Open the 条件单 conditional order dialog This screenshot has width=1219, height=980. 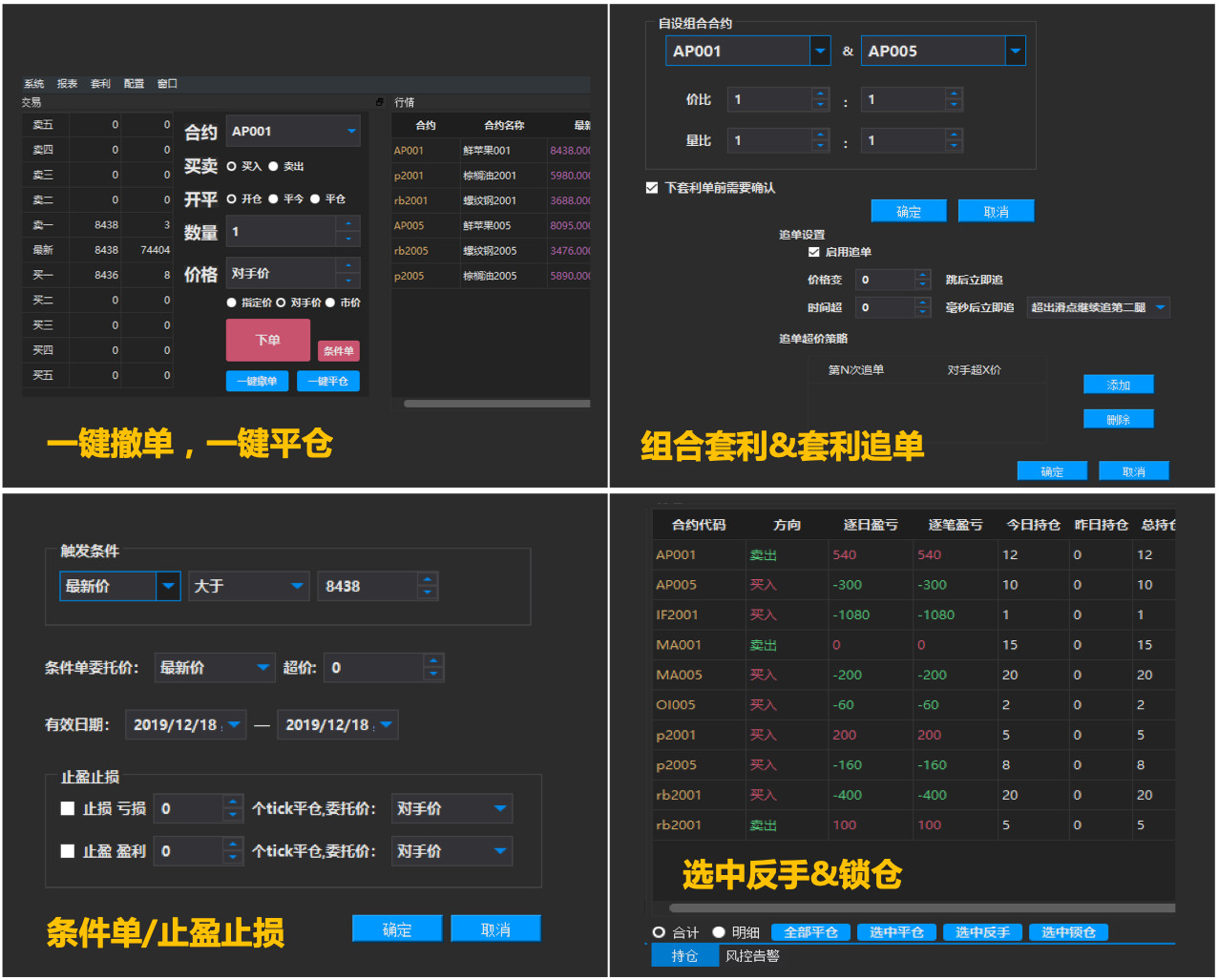point(339,350)
